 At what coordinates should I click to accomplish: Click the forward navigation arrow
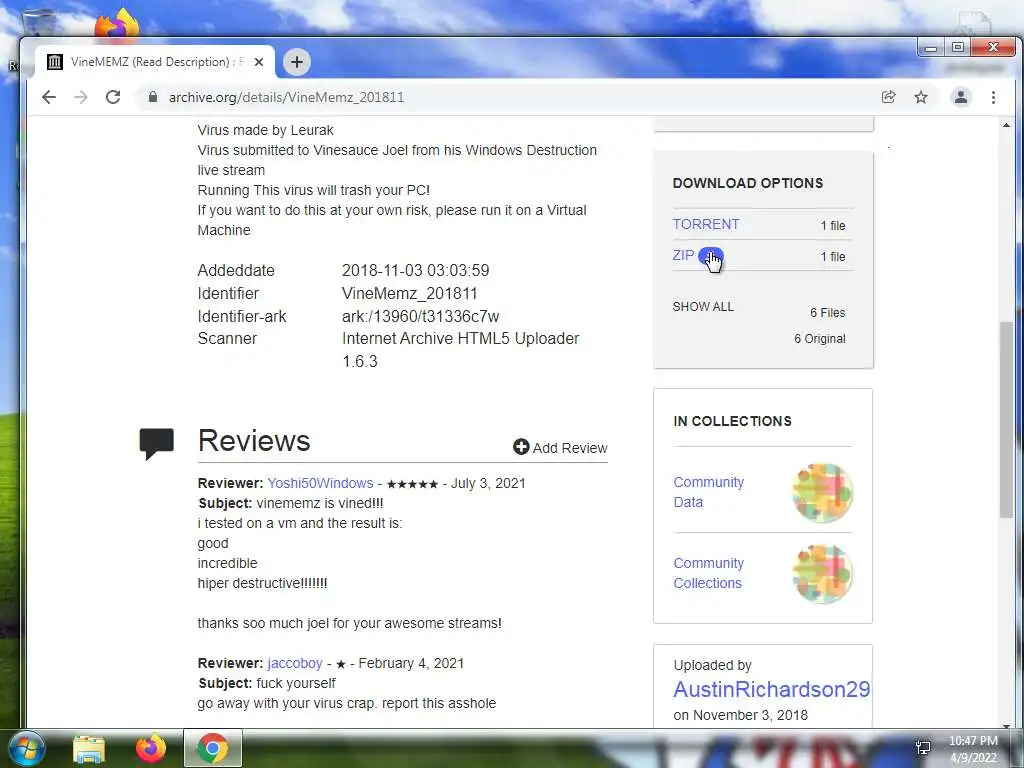pos(80,97)
